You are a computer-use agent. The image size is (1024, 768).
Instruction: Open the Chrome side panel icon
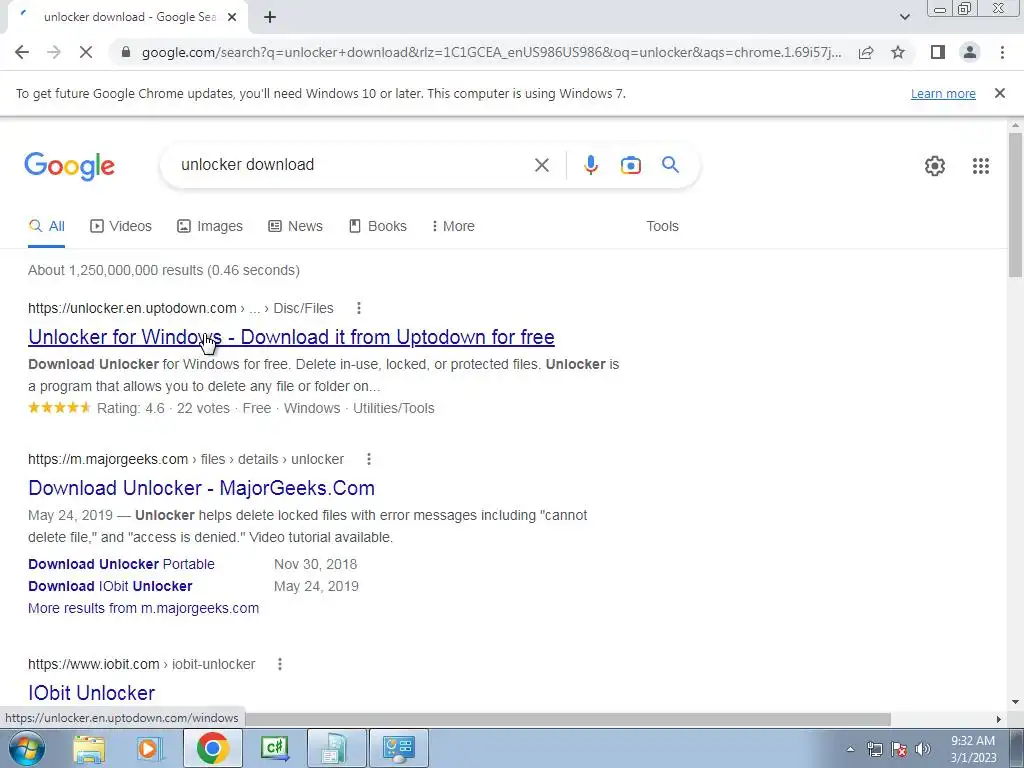click(x=938, y=52)
